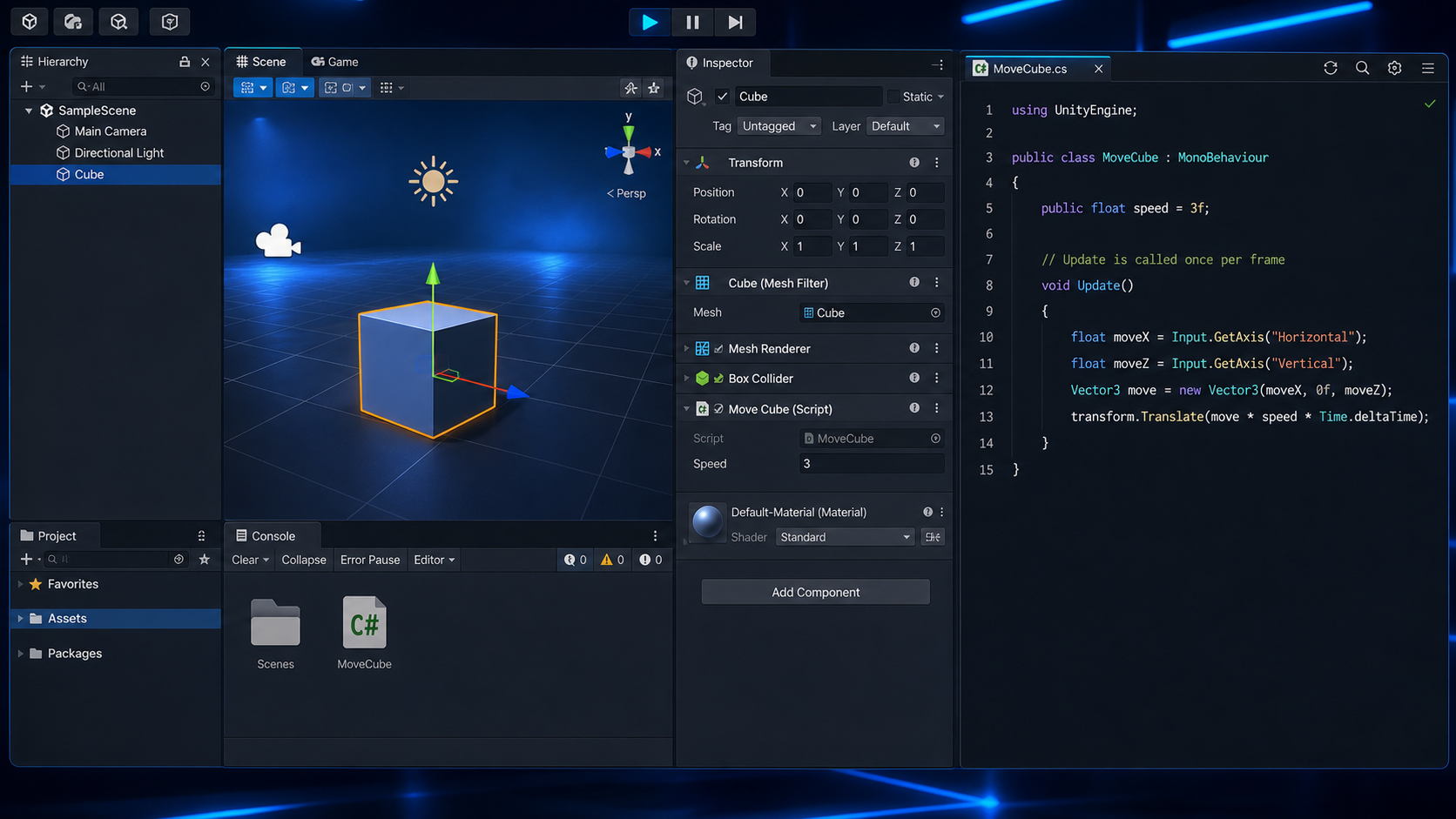The image size is (1456, 819).
Task: Click the code editor search icon
Action: point(1363,68)
